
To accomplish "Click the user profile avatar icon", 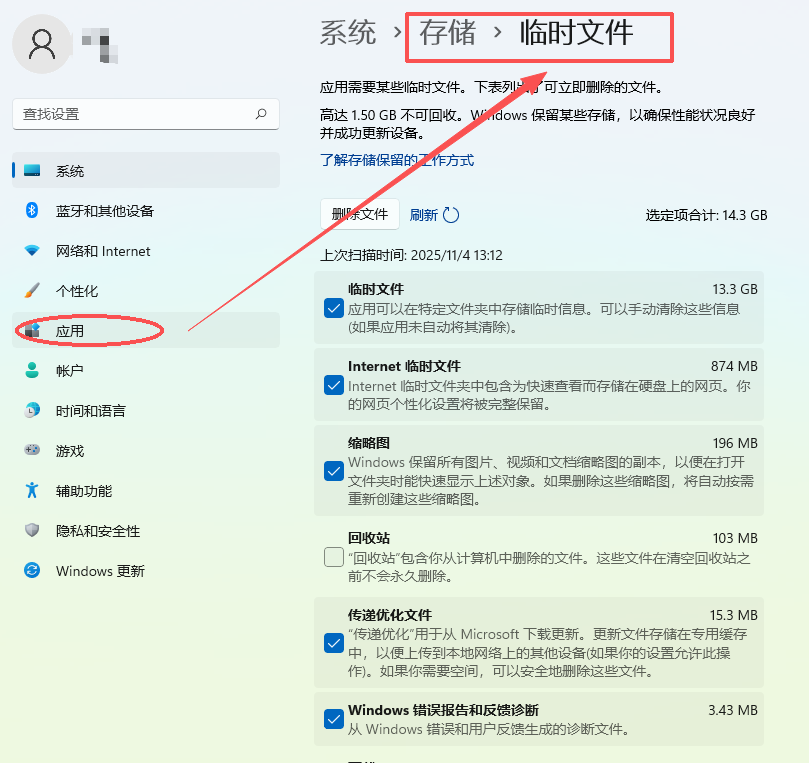I will pos(42,44).
